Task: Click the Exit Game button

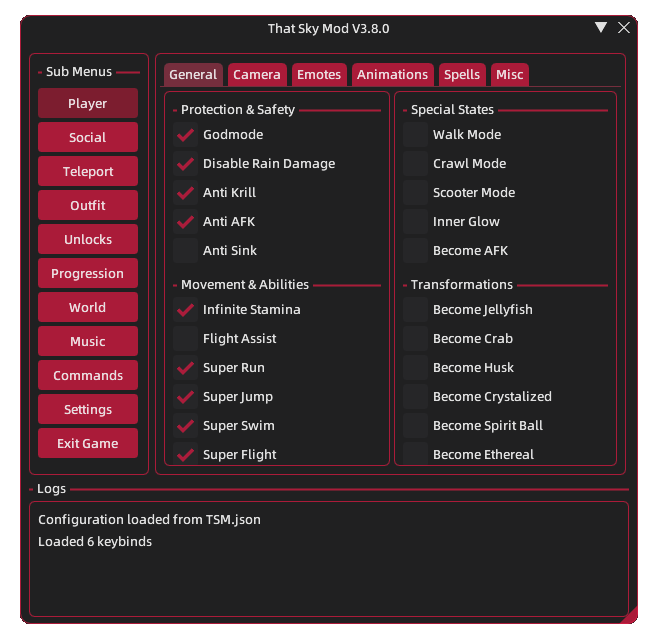Action: coord(88,443)
